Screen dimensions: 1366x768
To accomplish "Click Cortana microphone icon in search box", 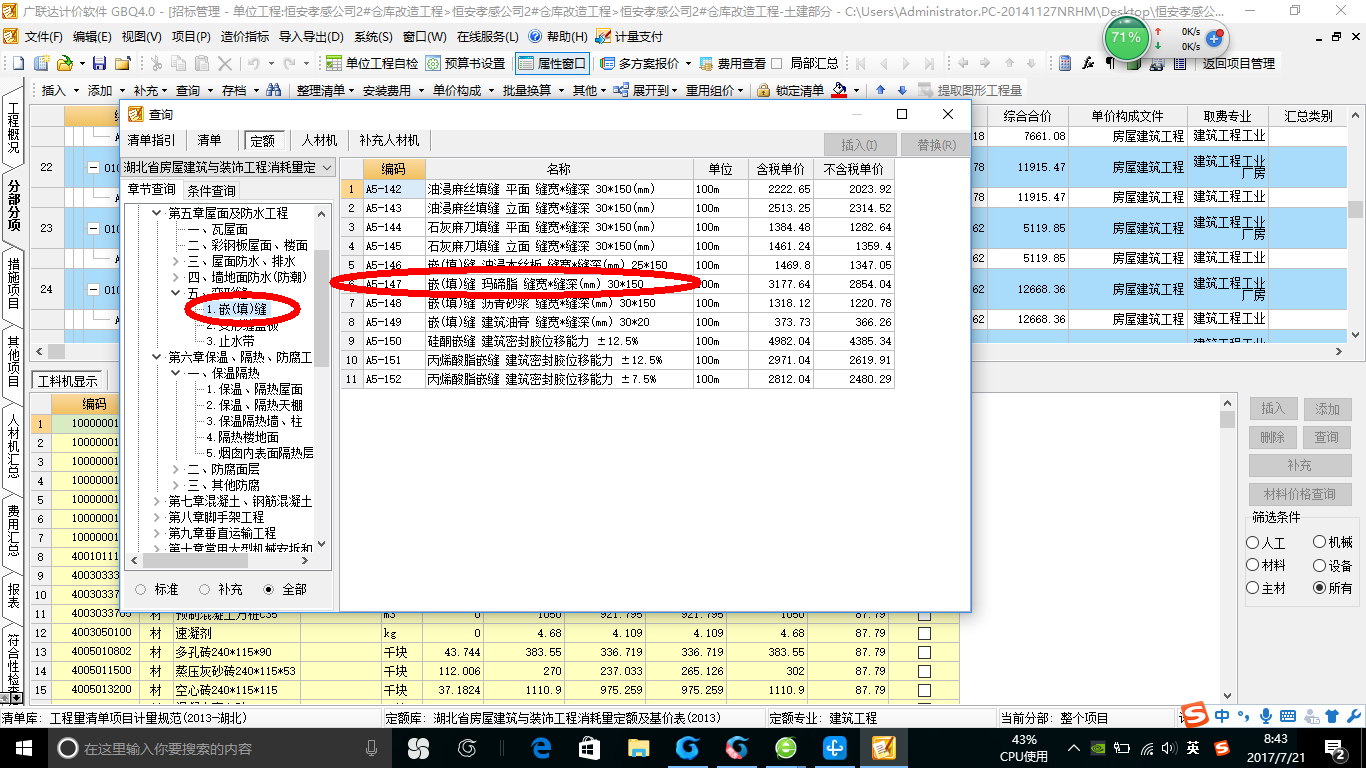I will point(372,748).
